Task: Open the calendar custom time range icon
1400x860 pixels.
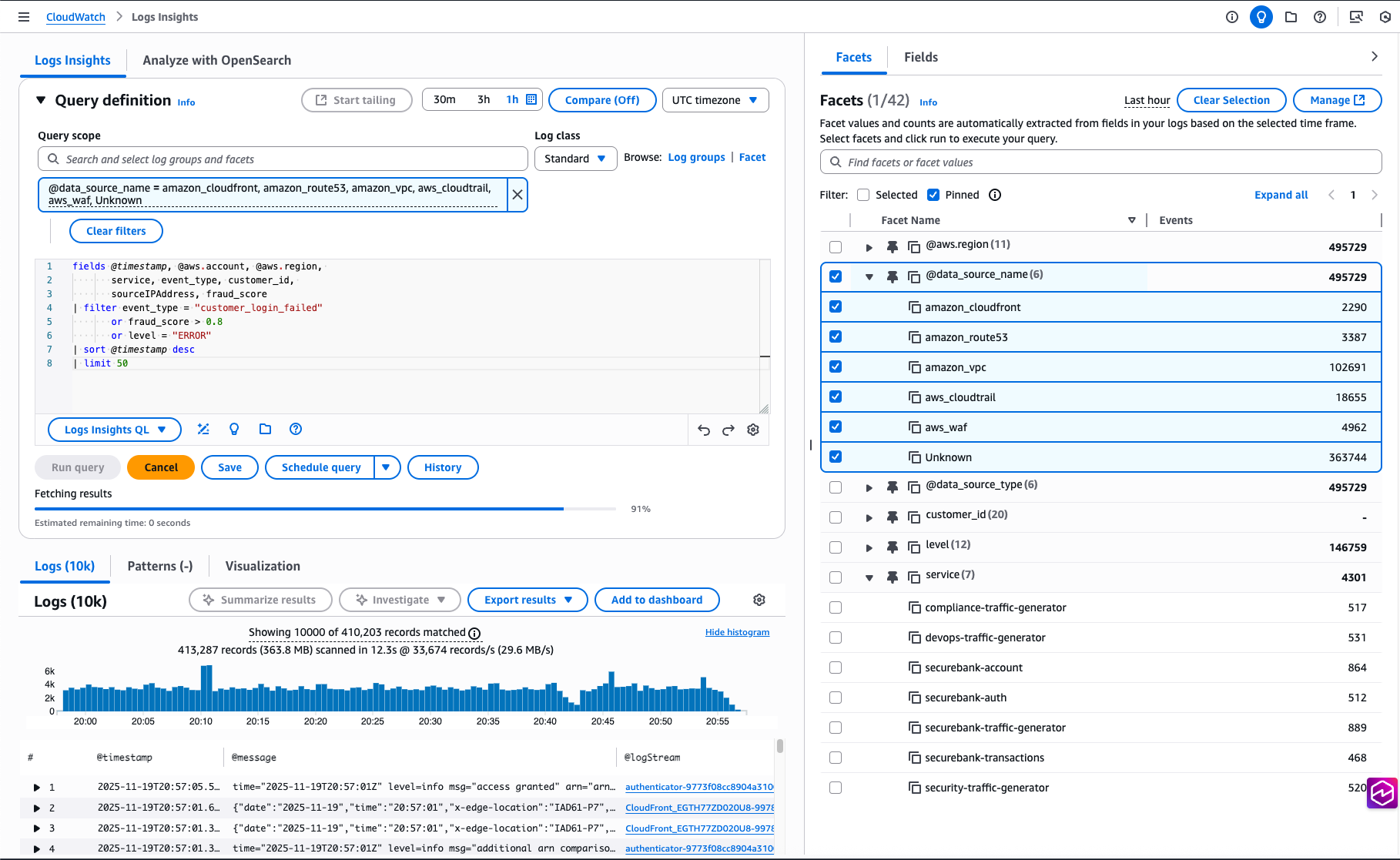Action: click(531, 99)
